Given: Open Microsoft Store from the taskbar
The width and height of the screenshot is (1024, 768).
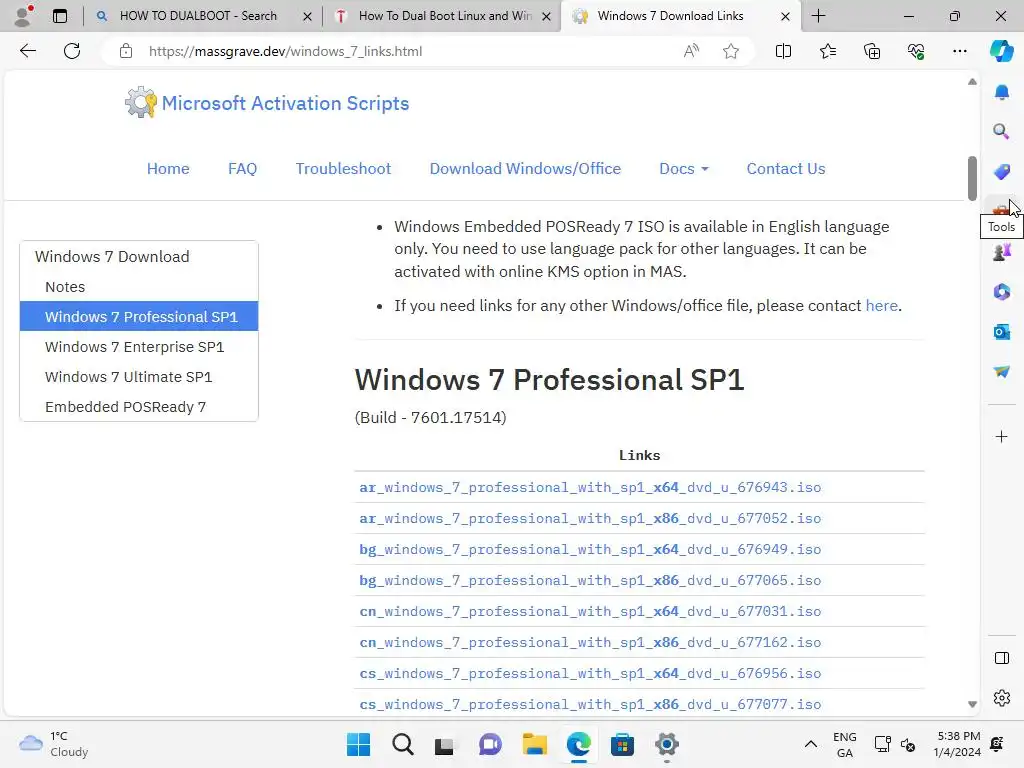Looking at the screenshot, I should click(622, 744).
